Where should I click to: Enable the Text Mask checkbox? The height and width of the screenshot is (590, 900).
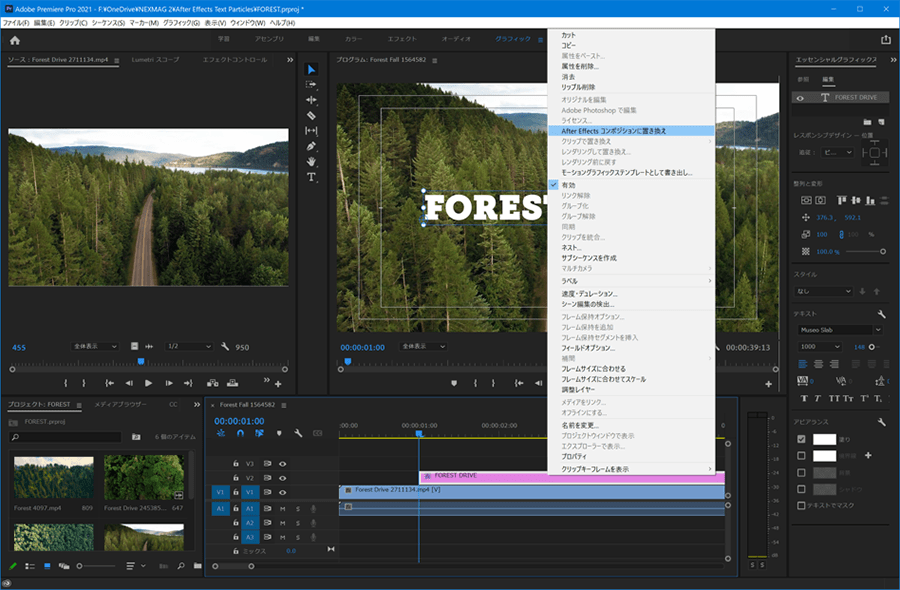click(x=801, y=505)
